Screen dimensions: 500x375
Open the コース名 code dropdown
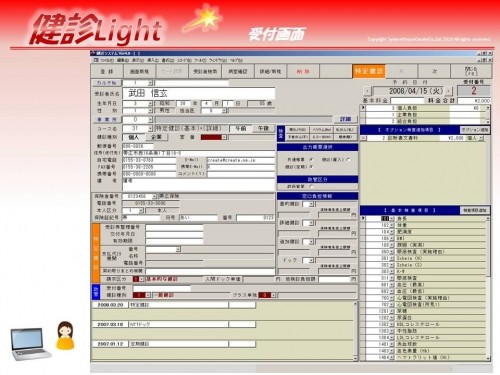click(x=150, y=128)
